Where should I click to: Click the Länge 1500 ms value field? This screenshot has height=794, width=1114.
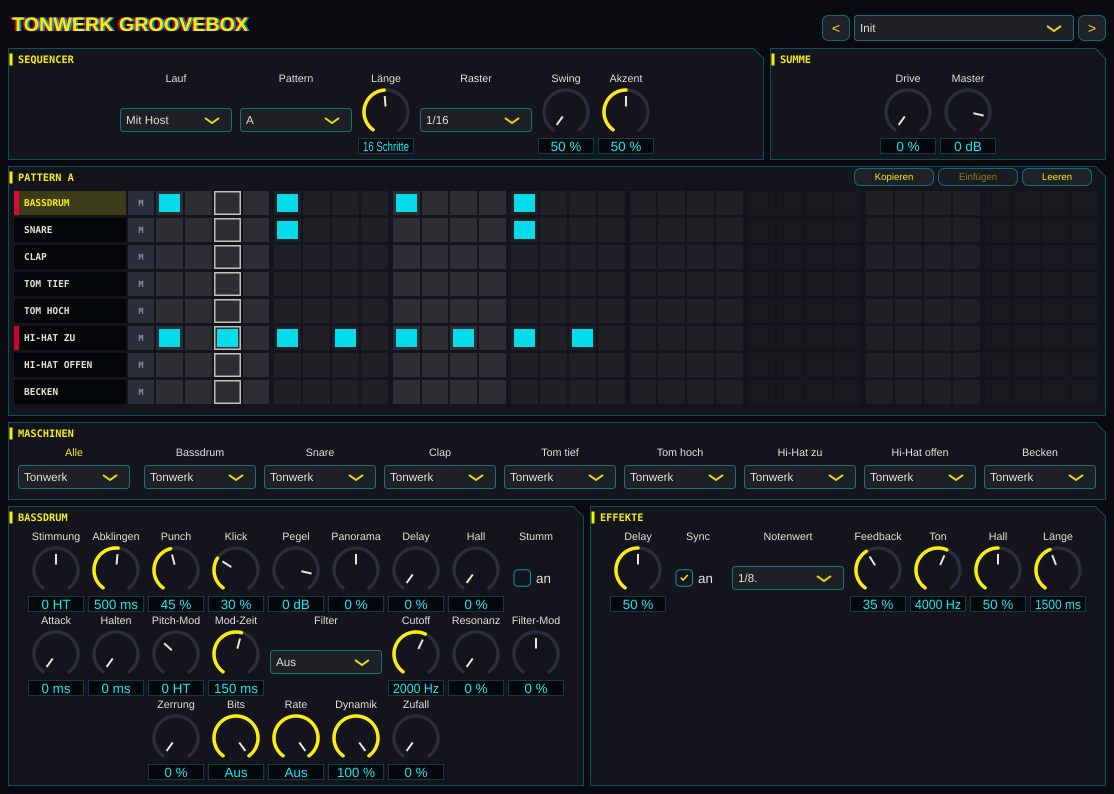click(x=1058, y=604)
